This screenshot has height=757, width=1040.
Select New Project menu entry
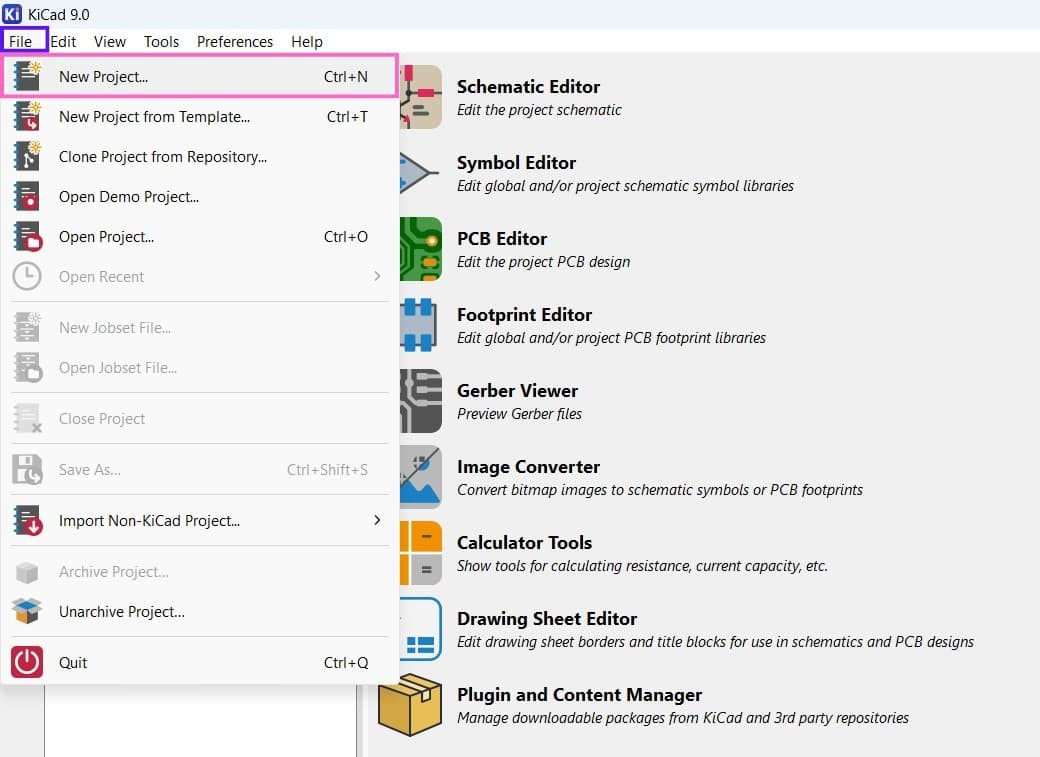103,77
